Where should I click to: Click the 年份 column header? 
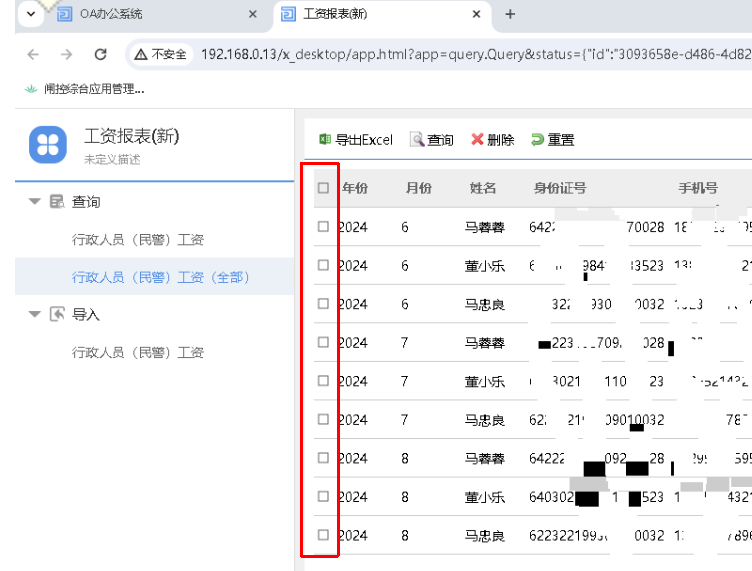coord(355,188)
